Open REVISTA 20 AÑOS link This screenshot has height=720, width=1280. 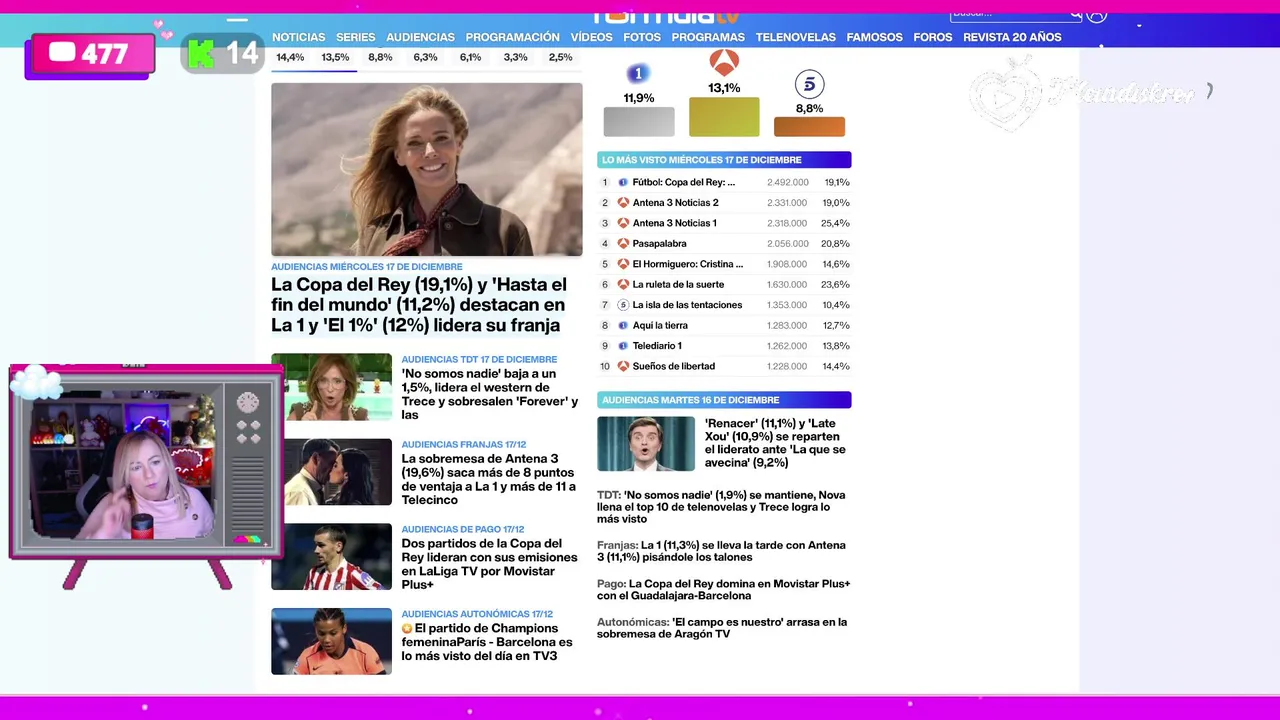(x=1012, y=37)
